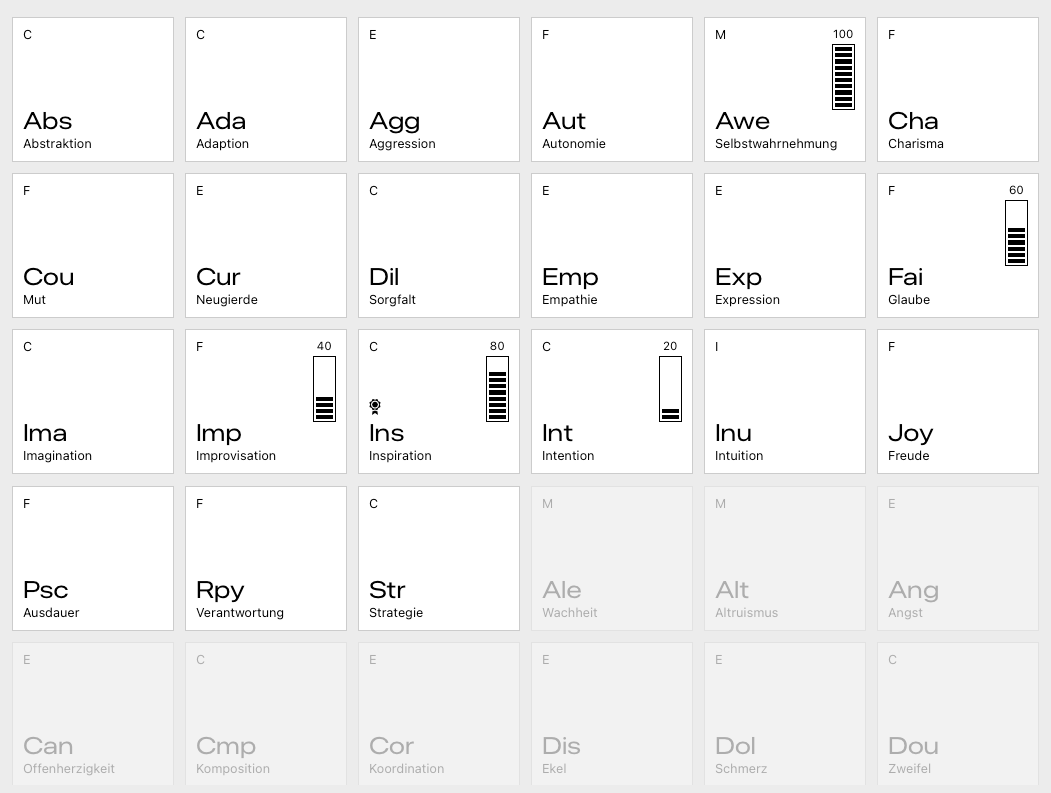This screenshot has height=793, width=1051.
Task: Pick the Sorgfalt (Dil) tile
Action: (439, 245)
